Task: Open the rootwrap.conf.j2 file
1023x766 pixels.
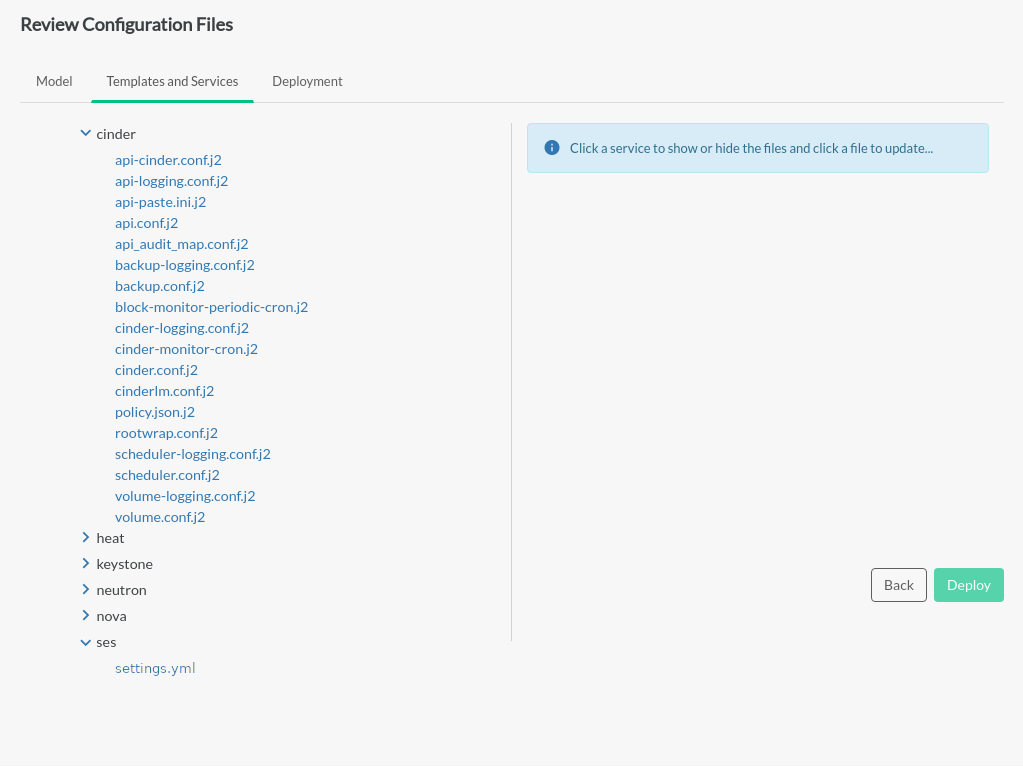Action: (166, 433)
